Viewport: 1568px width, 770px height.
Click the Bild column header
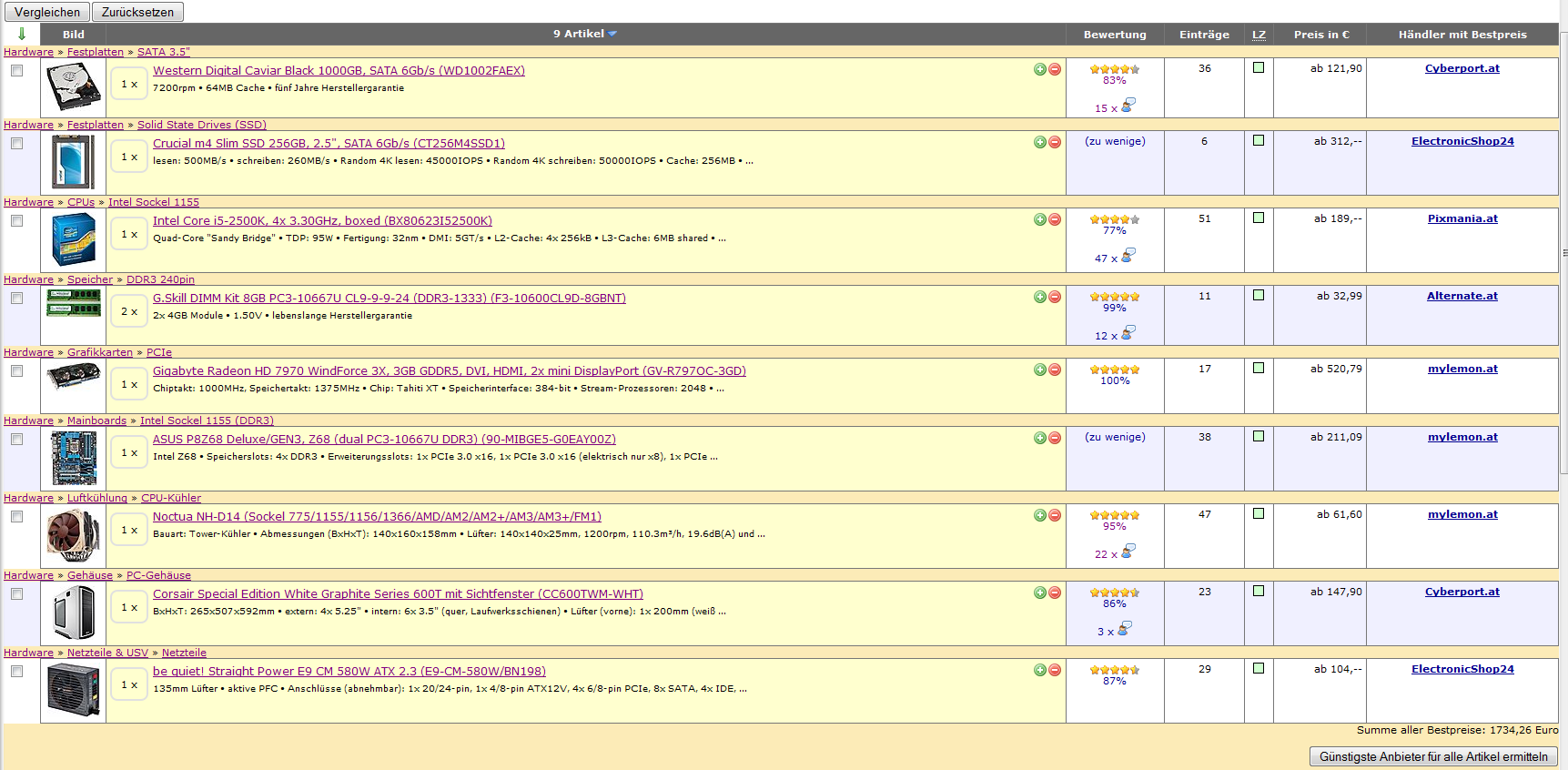click(x=74, y=35)
